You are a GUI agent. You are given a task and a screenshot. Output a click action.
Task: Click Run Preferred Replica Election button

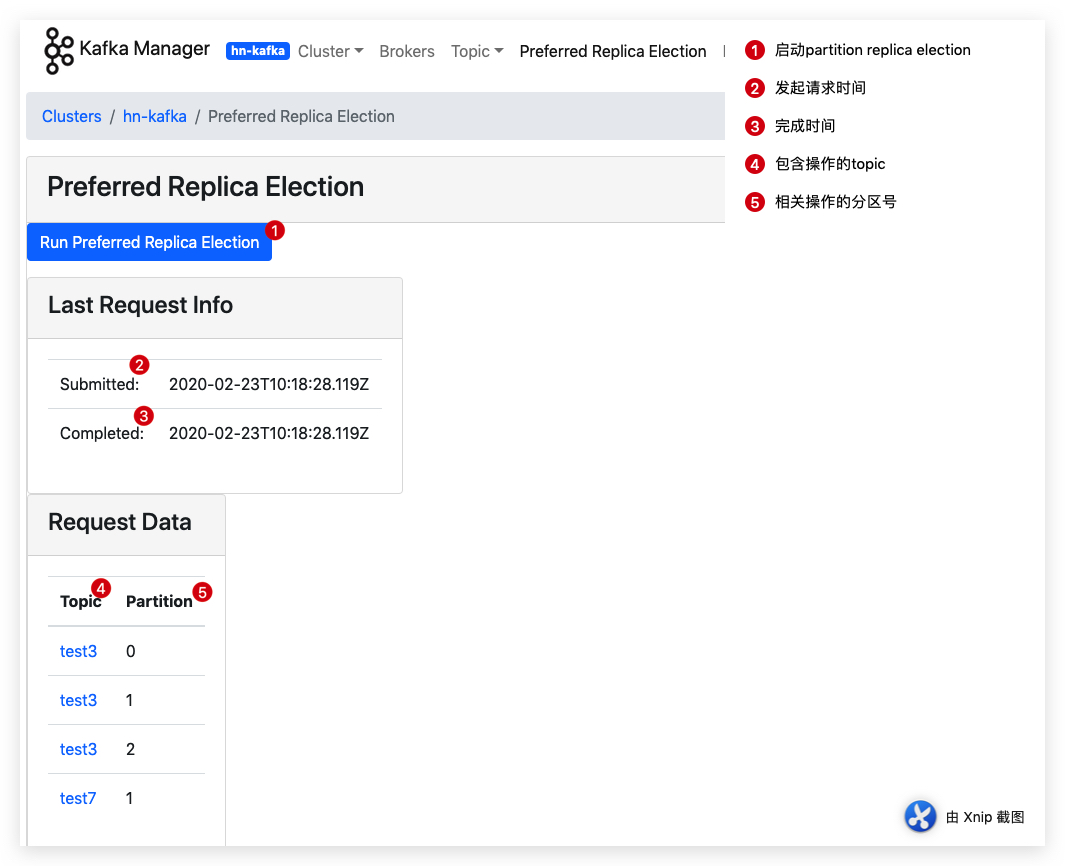[149, 242]
